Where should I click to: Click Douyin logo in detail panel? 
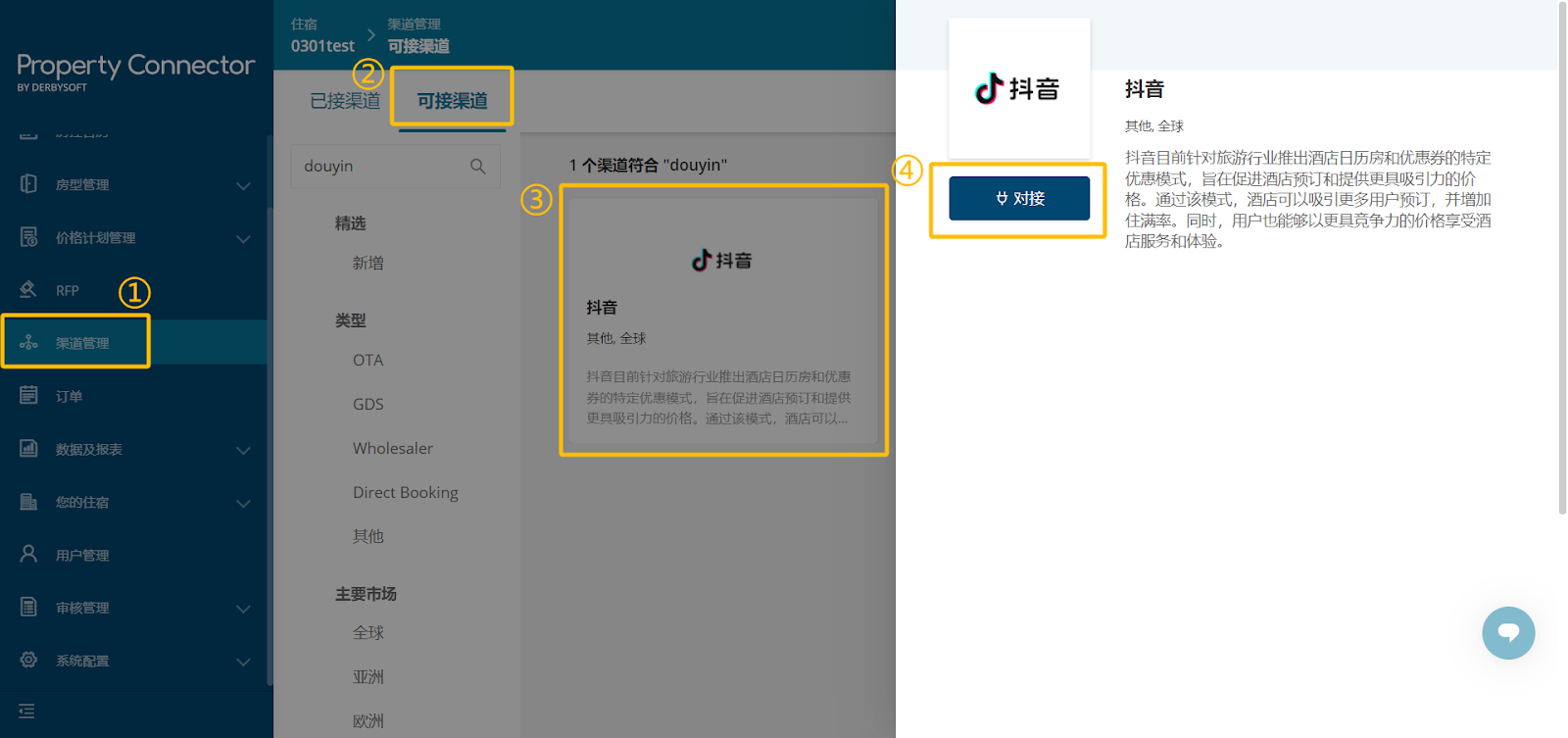click(x=1018, y=89)
